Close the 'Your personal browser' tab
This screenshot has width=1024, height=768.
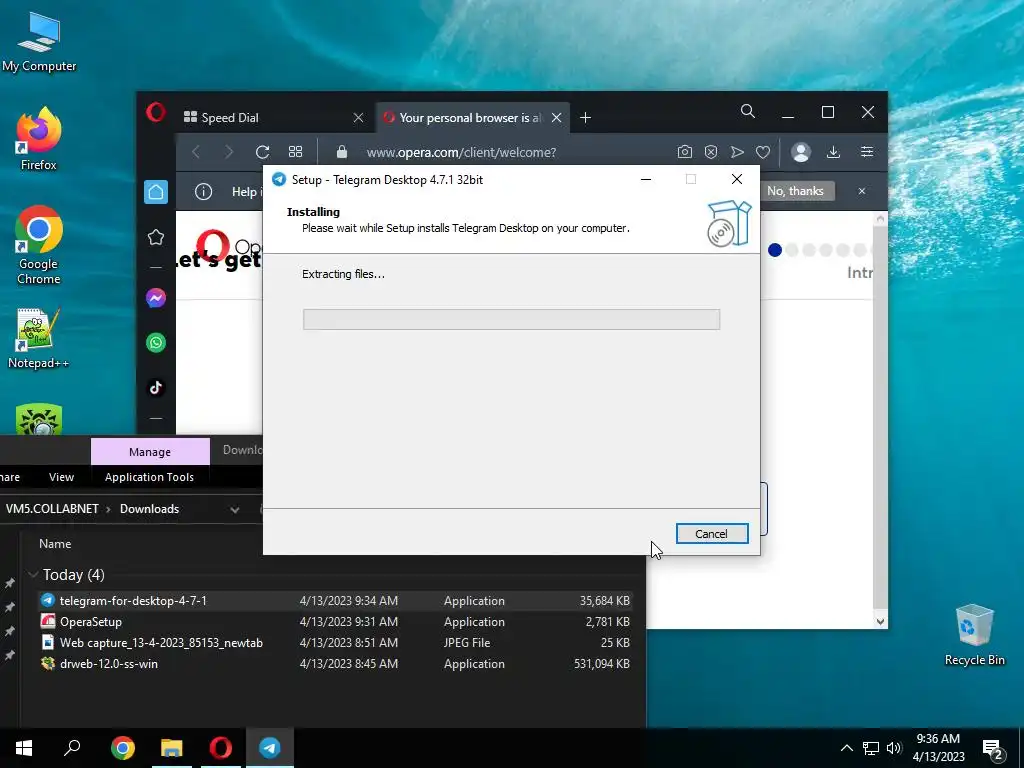[556, 118]
